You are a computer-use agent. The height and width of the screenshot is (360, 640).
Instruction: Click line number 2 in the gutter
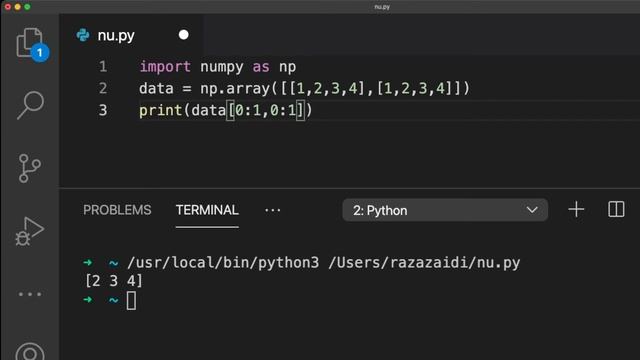[x=103, y=88]
